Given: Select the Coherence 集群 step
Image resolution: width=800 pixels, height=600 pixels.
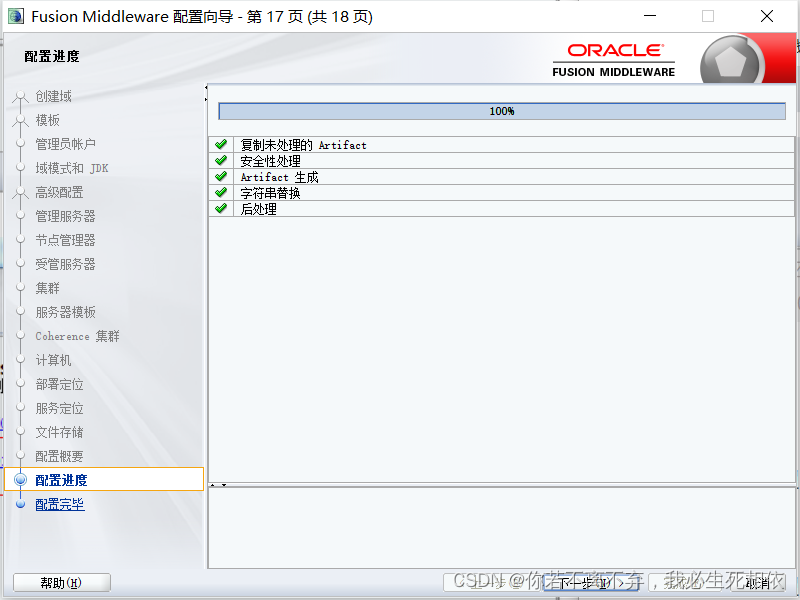Looking at the screenshot, I should pyautogui.click(x=78, y=336).
